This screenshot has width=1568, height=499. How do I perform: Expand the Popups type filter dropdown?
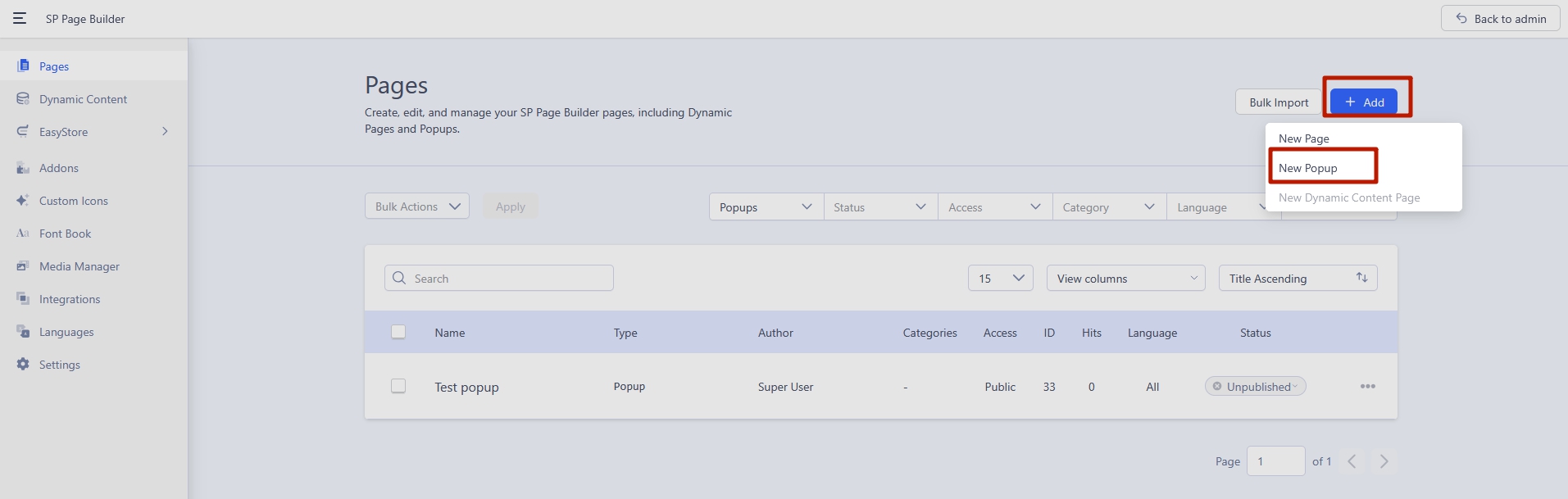pos(766,207)
